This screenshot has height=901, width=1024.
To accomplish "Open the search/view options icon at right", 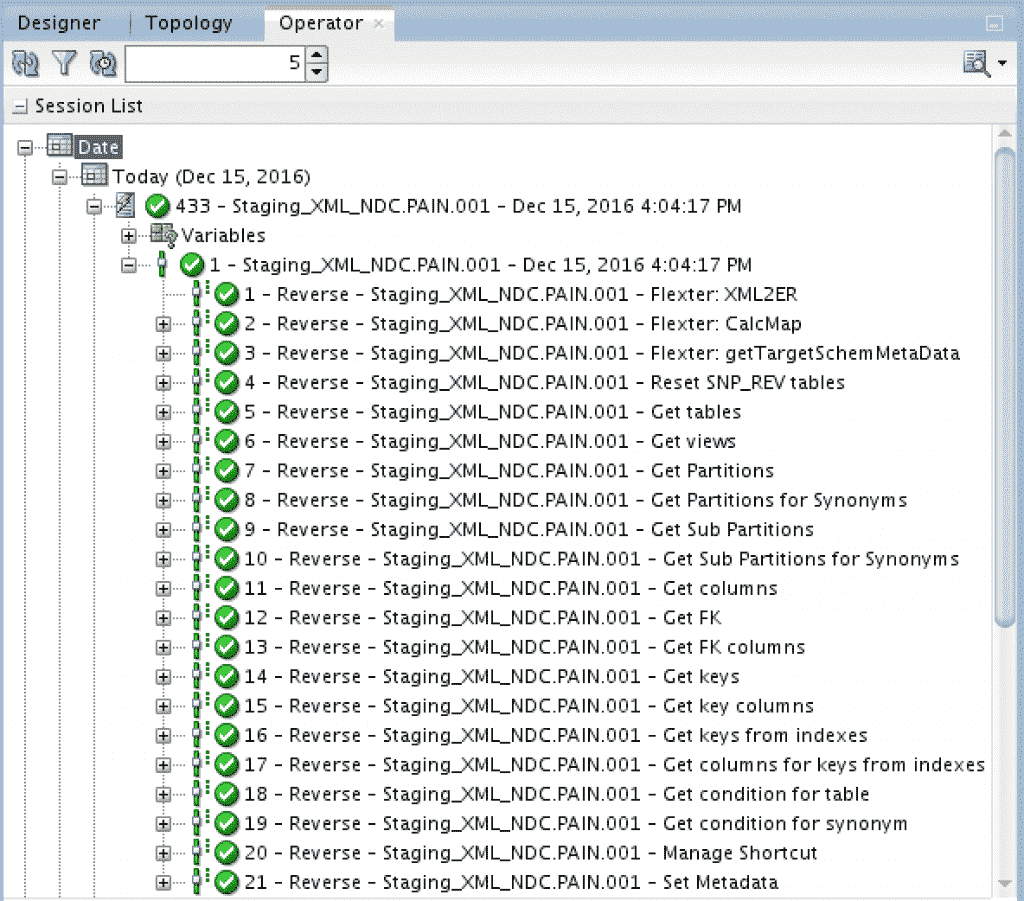I will 976,63.
